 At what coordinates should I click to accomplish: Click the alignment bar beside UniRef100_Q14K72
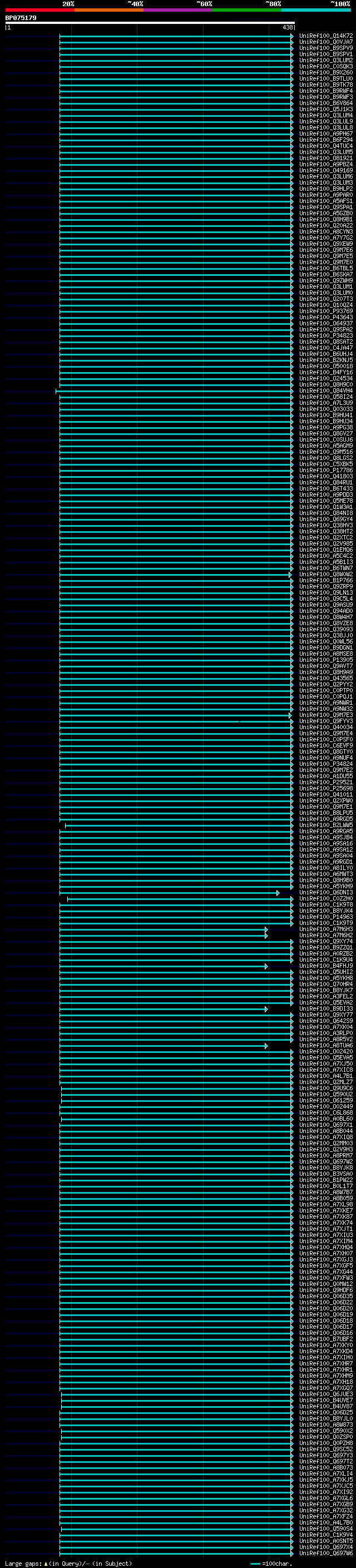pos(176,36)
